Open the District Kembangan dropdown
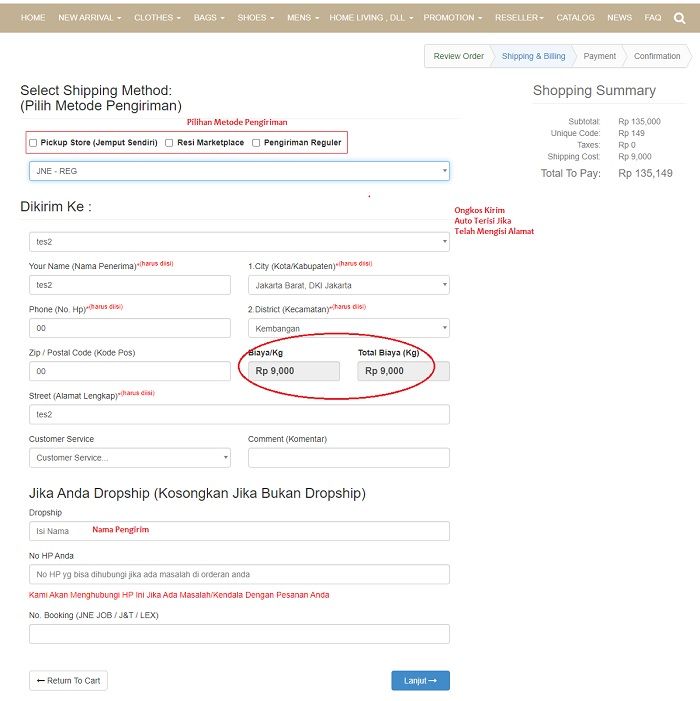This screenshot has height=701, width=700. 348,328
